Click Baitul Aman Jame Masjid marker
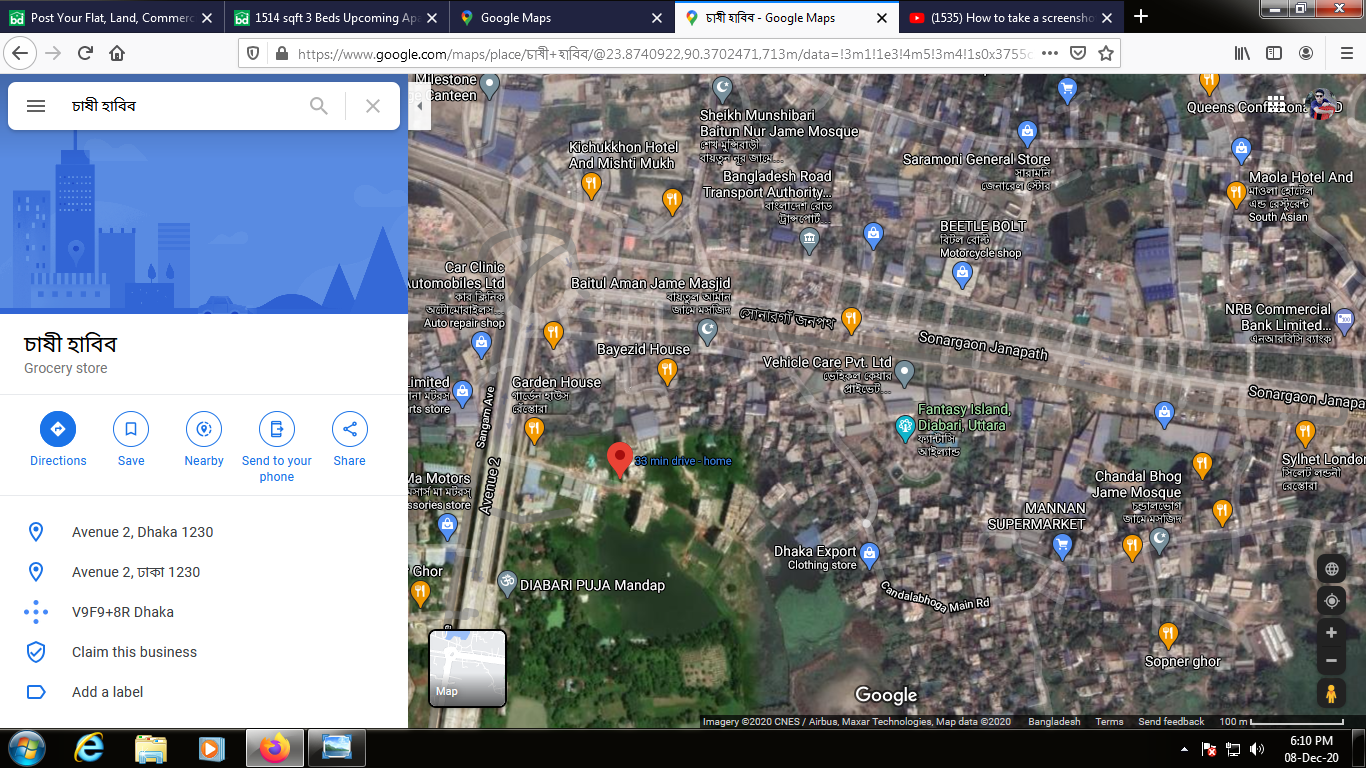 point(708,331)
